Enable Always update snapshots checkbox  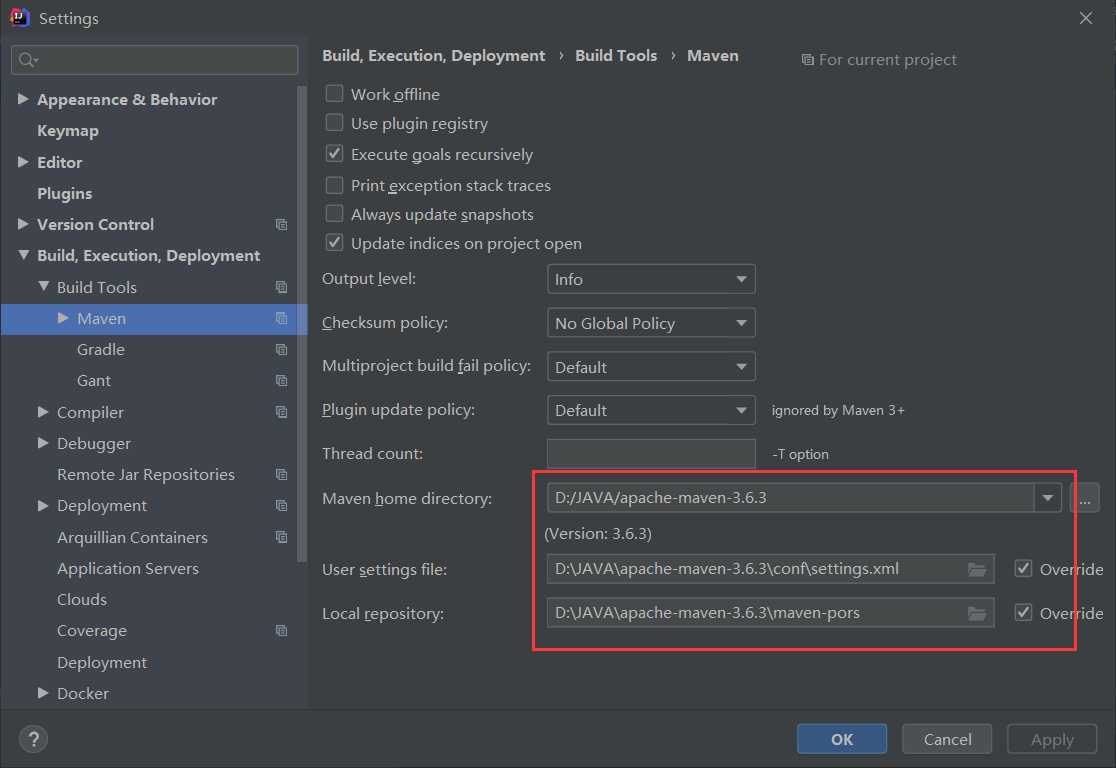334,214
